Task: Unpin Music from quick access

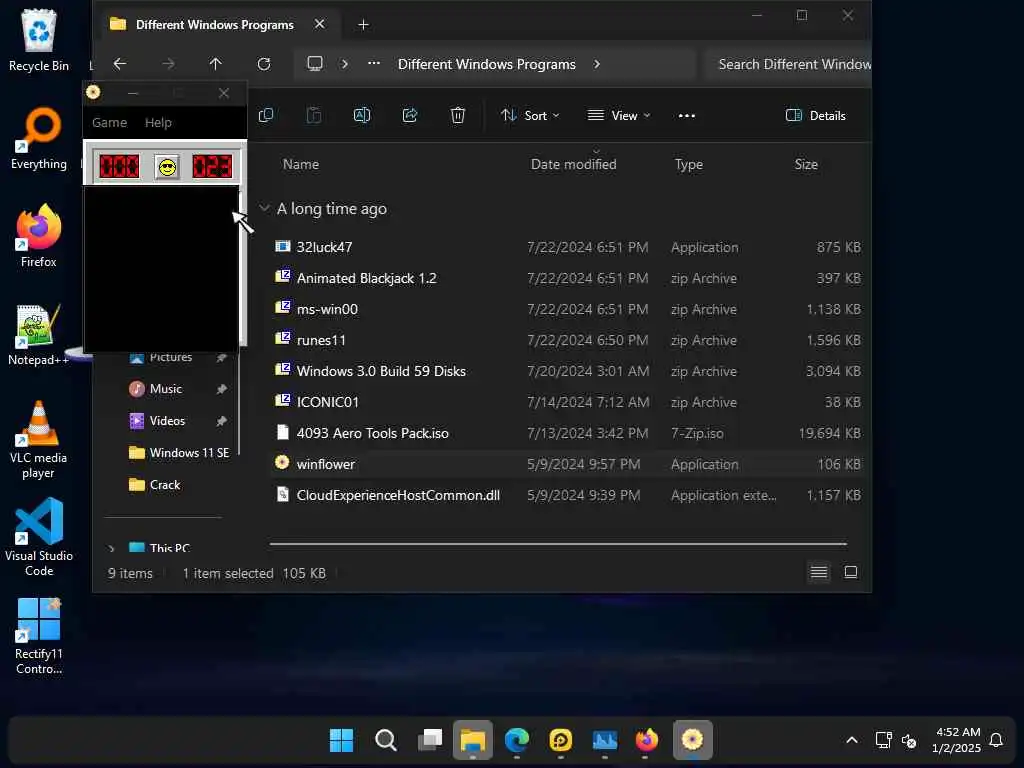Action: 221,389
